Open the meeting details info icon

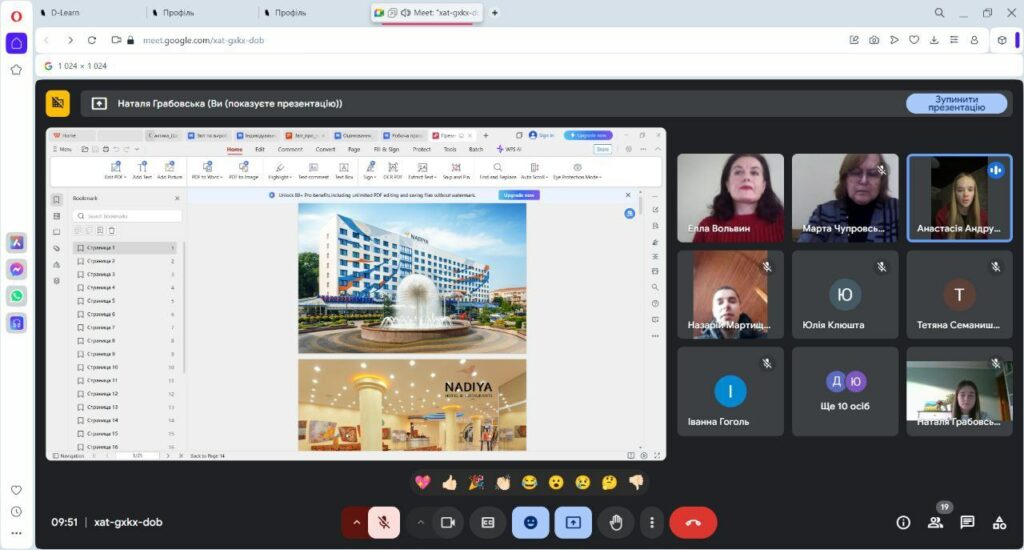click(x=903, y=522)
